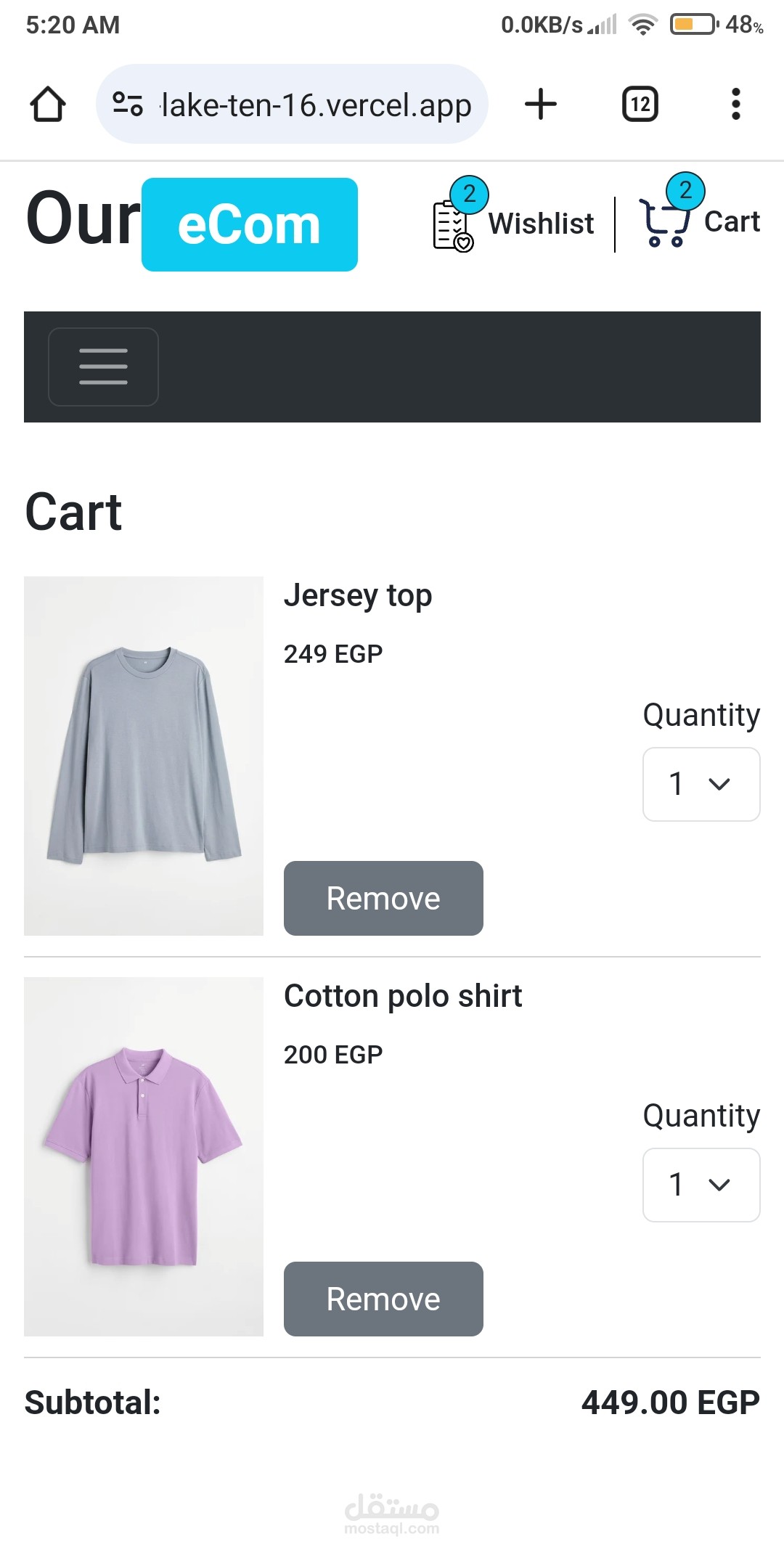Remove Jersey top from the cart

pos(383,898)
